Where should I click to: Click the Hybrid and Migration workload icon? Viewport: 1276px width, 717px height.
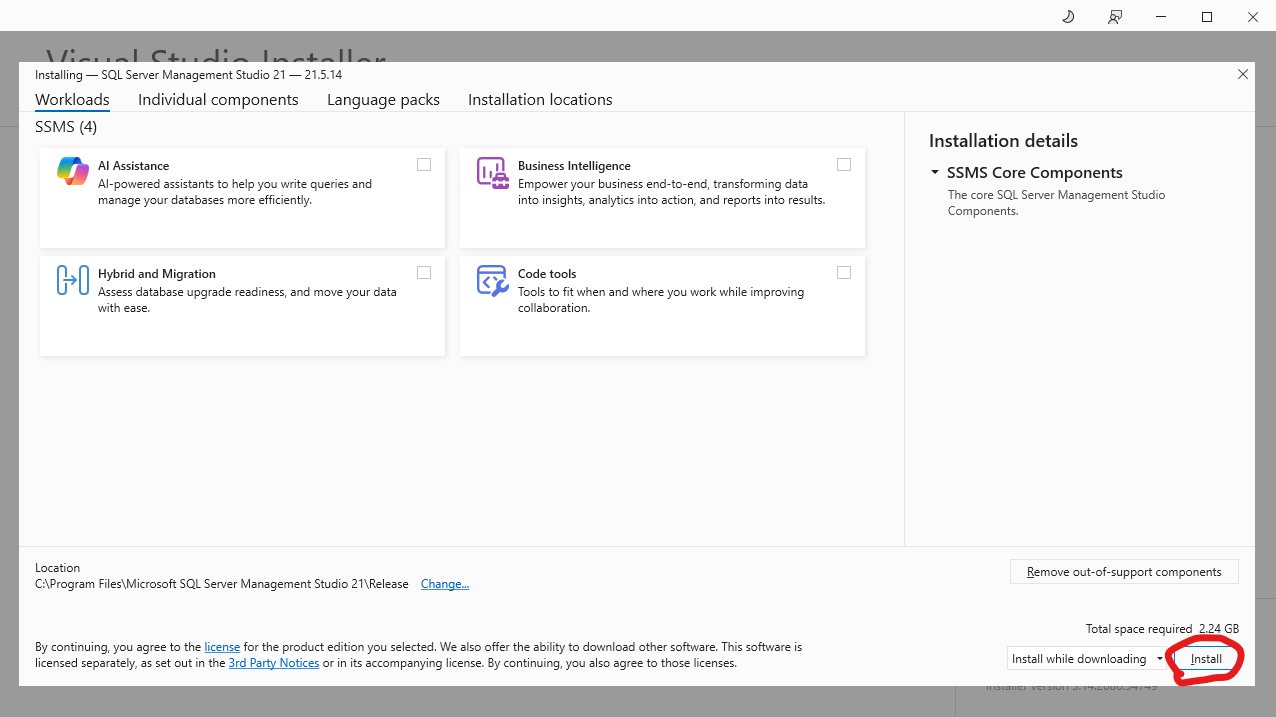73,280
